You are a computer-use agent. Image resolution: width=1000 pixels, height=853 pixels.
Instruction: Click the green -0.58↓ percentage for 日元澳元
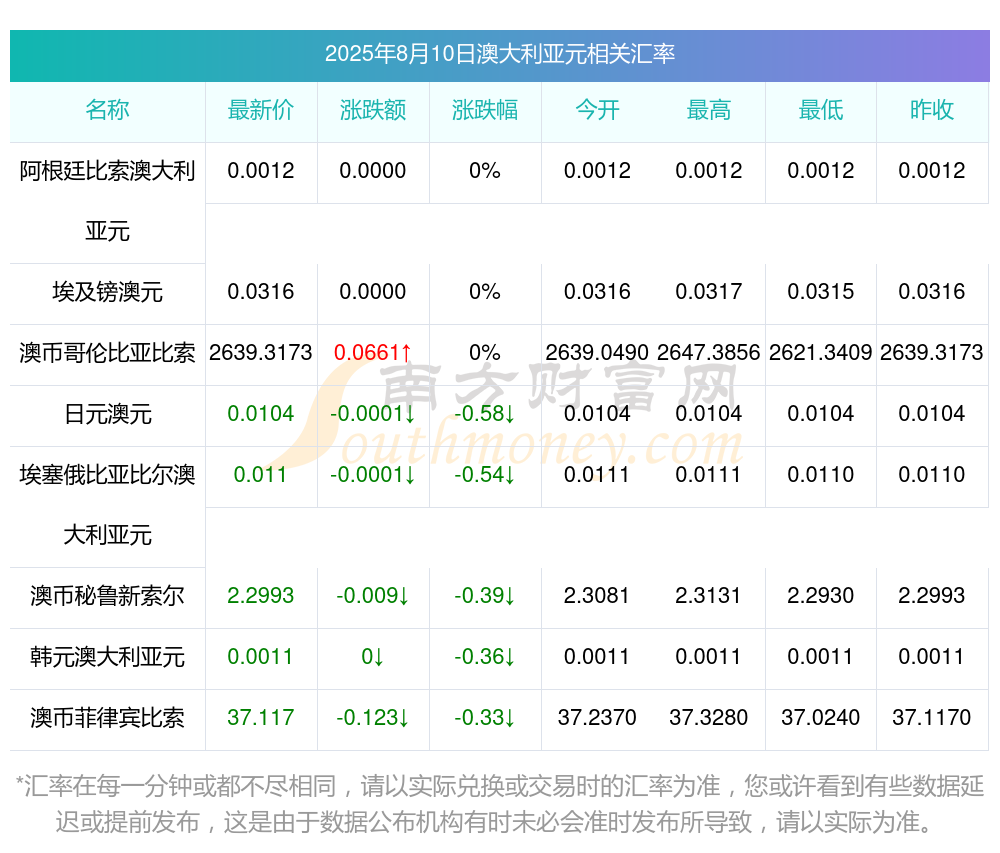pos(485,414)
